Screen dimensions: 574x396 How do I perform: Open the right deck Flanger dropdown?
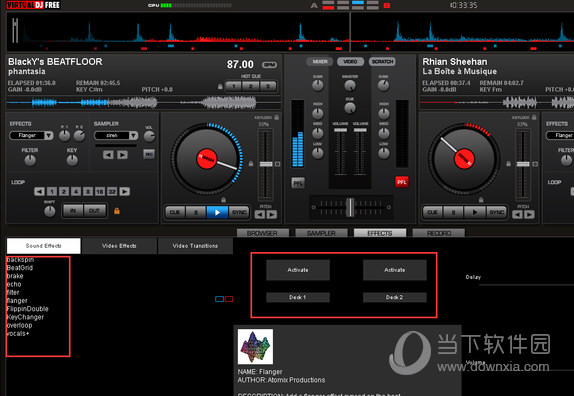pos(560,135)
